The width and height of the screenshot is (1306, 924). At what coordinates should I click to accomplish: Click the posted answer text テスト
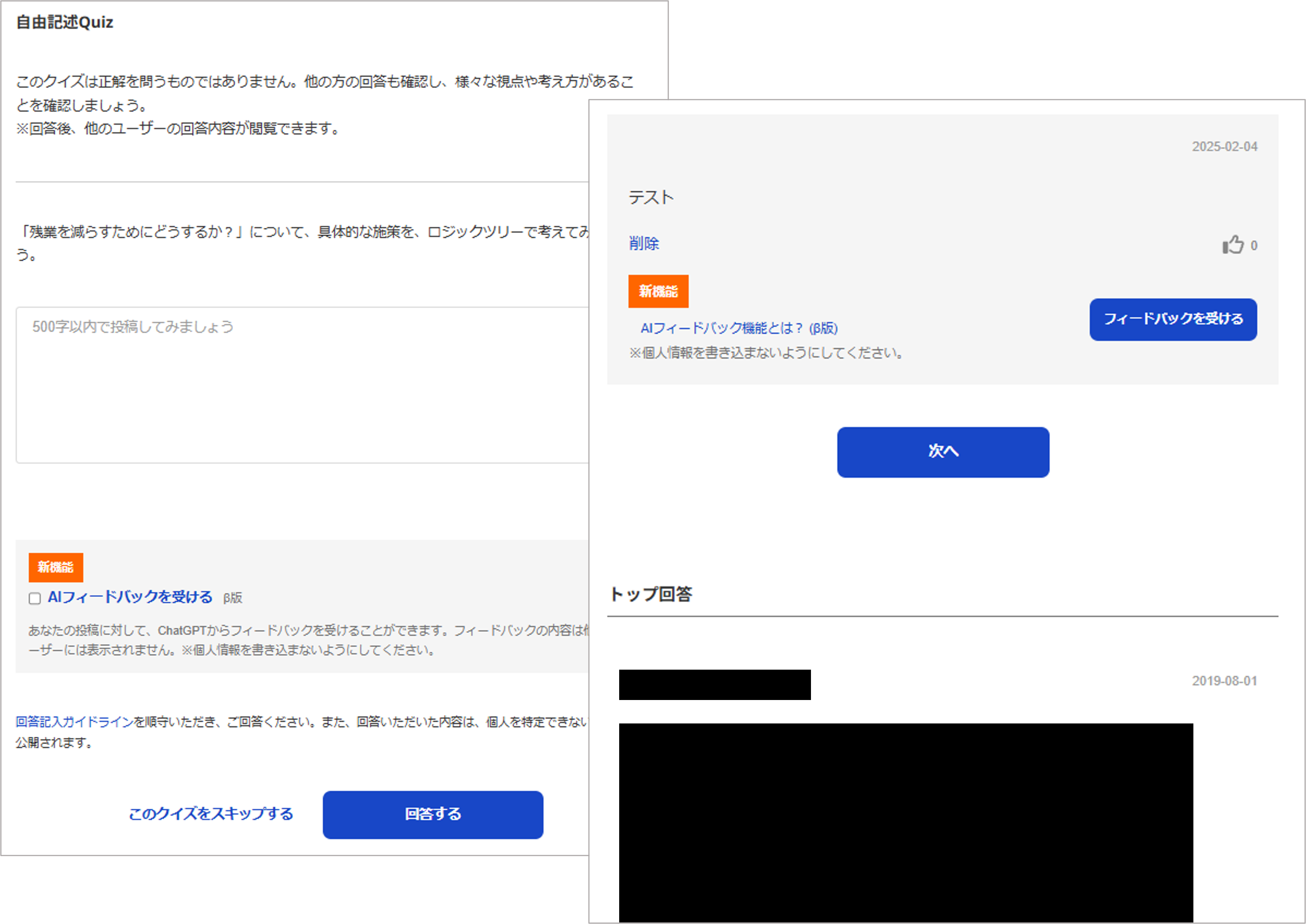coord(651,197)
